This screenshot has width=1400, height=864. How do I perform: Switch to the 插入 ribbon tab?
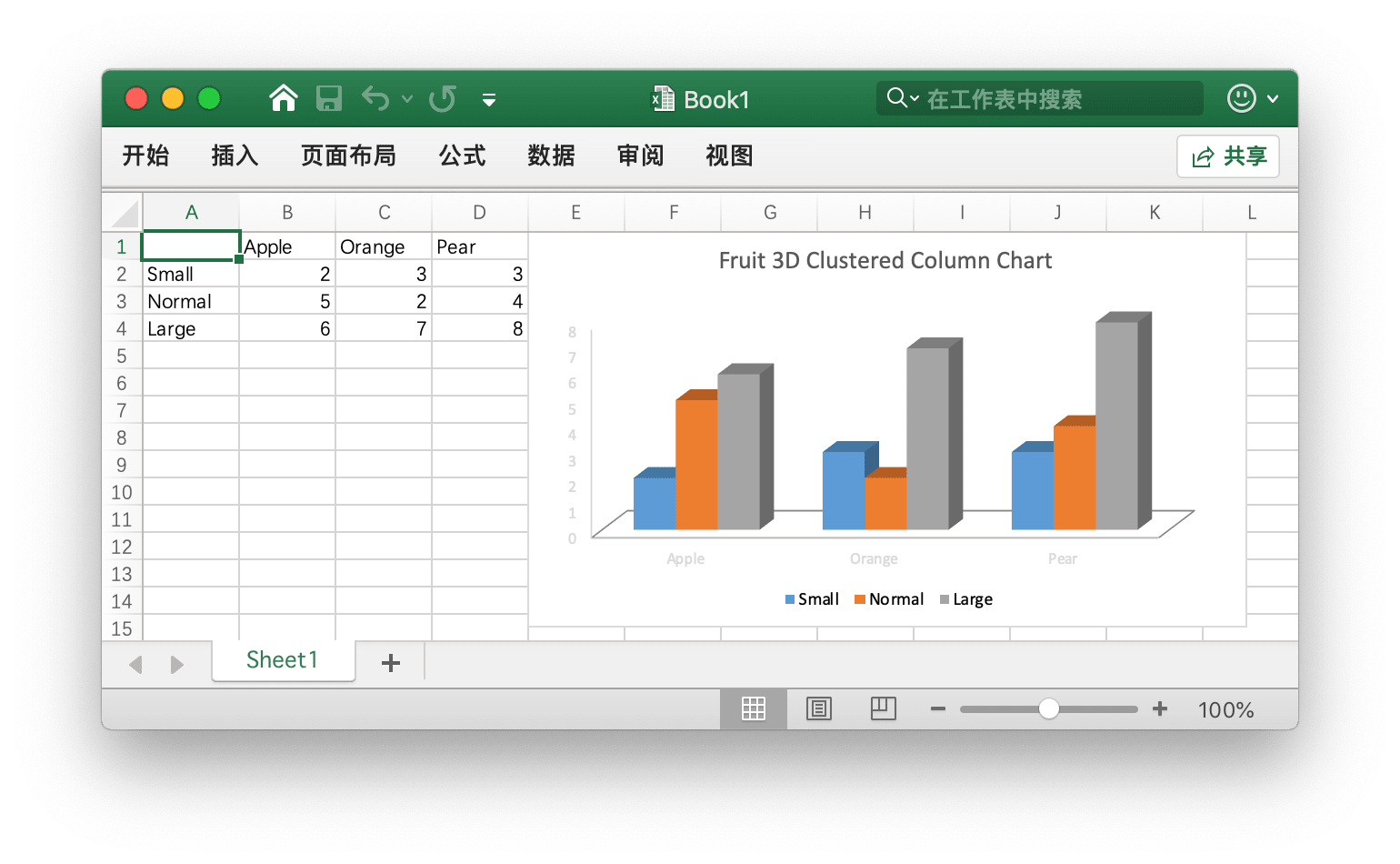pyautogui.click(x=234, y=156)
